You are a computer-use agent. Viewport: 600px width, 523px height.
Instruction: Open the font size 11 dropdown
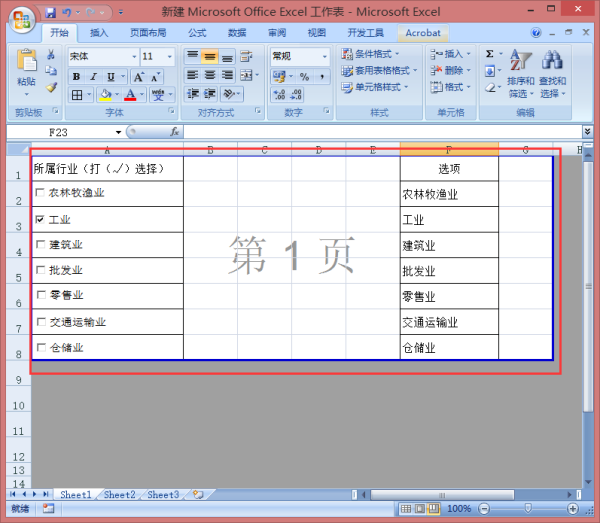tap(170, 57)
